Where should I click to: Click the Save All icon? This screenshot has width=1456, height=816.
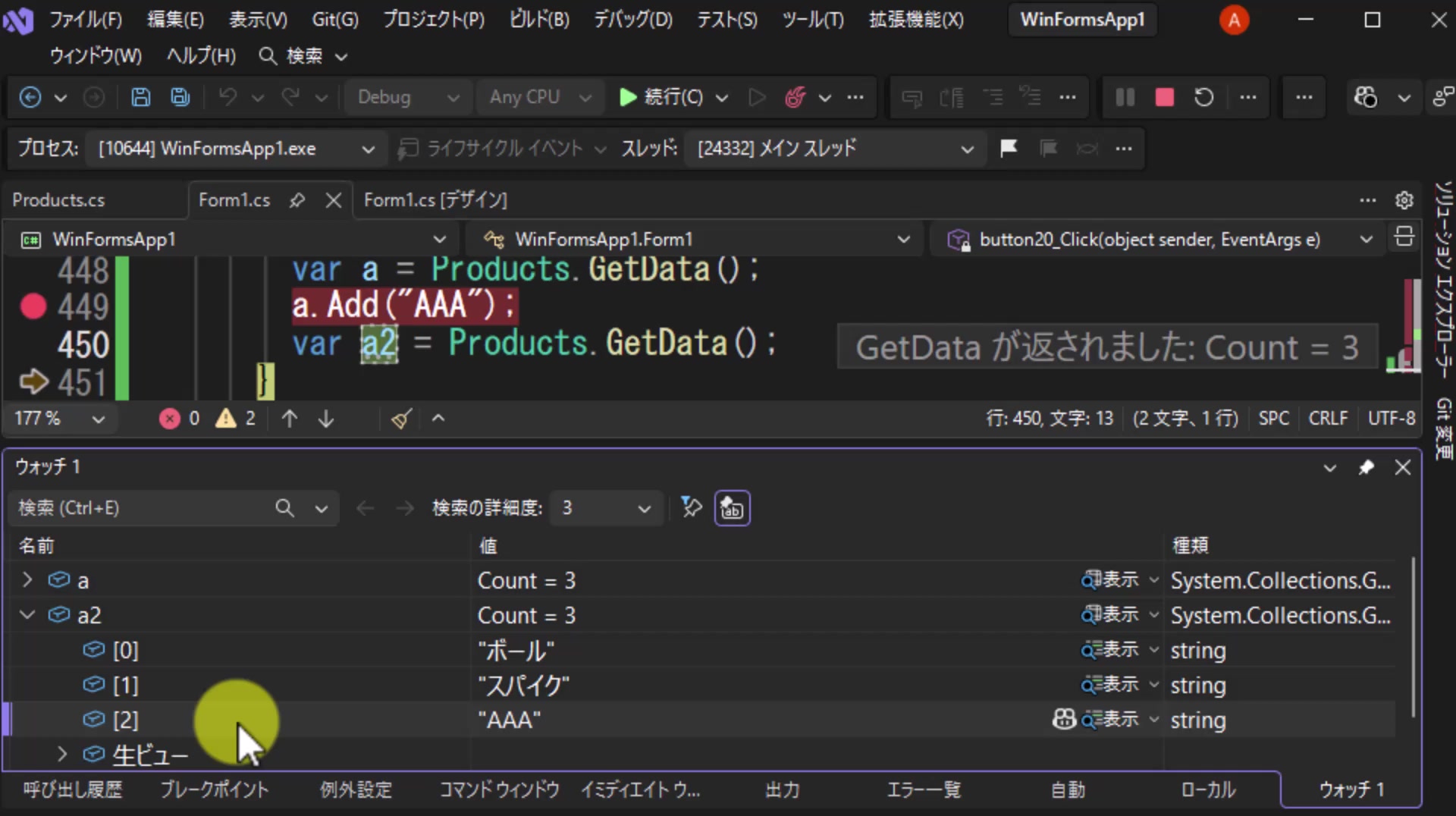[x=180, y=97]
